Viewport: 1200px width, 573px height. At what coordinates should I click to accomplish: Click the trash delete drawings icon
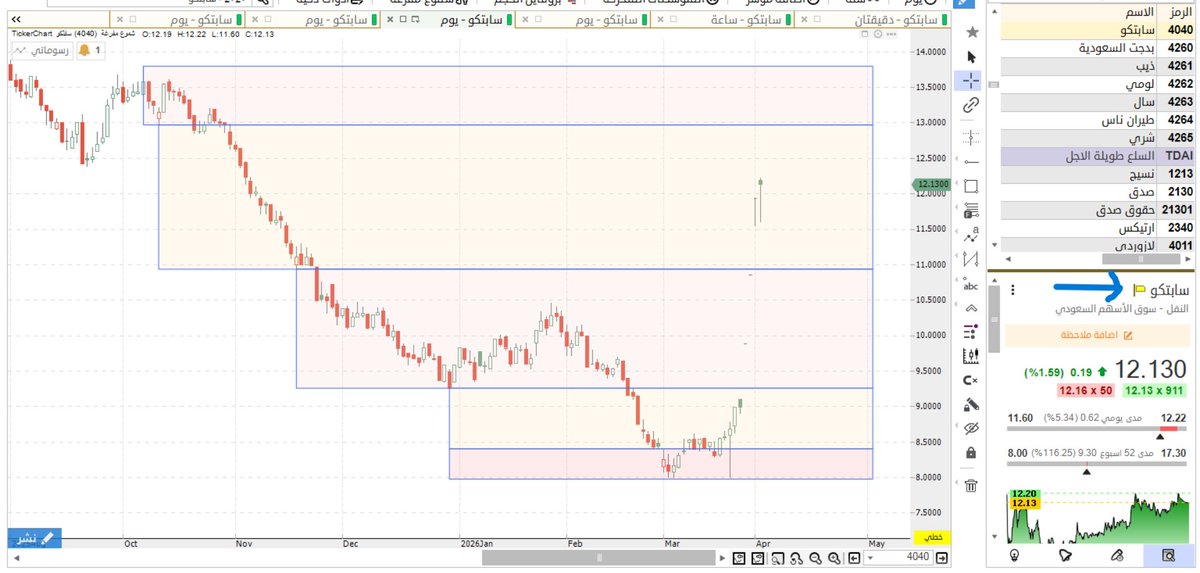click(971, 486)
